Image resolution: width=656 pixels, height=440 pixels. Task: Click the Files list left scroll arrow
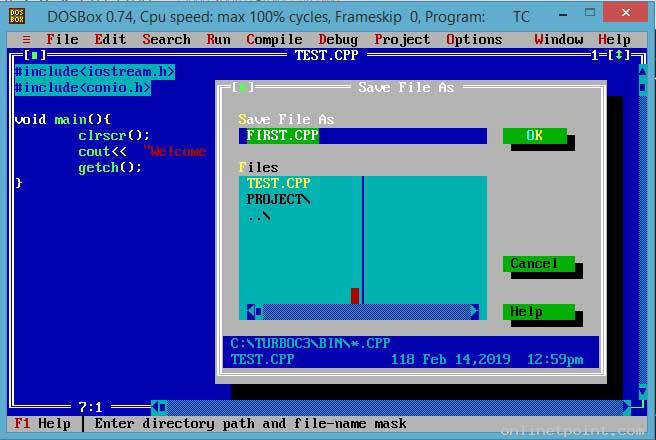(251, 312)
